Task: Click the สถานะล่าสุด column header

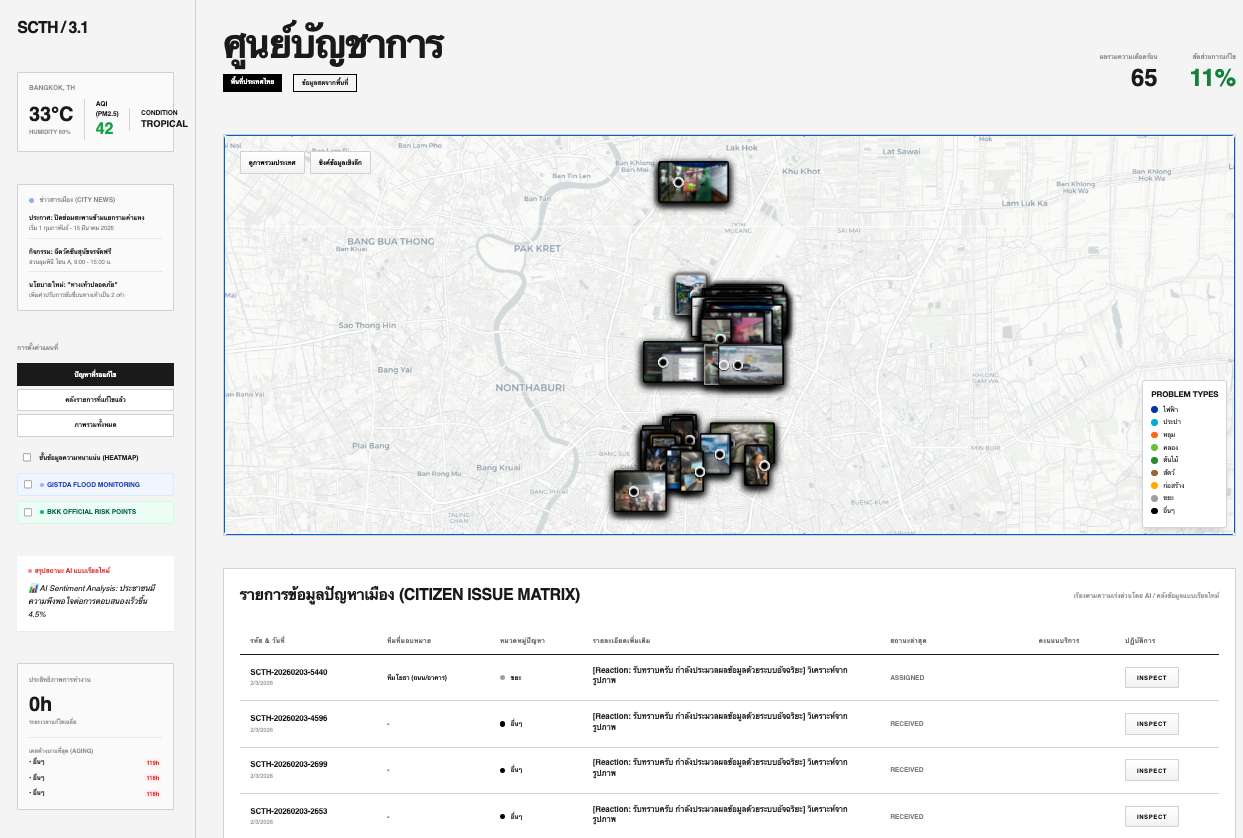Action: tap(908, 640)
